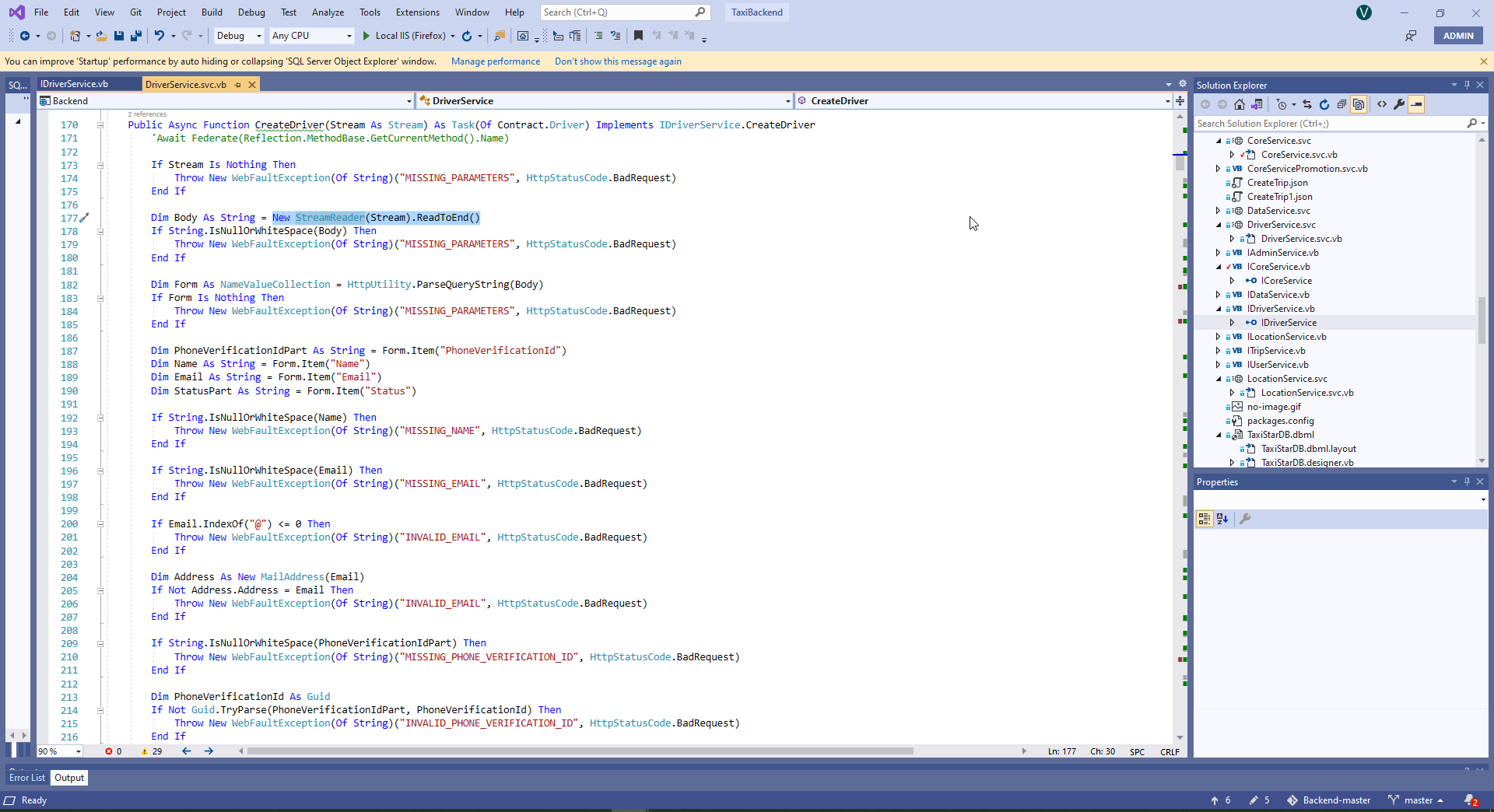Click the Save All toolbar icon
This screenshot has width=1494, height=812.
[136, 36]
